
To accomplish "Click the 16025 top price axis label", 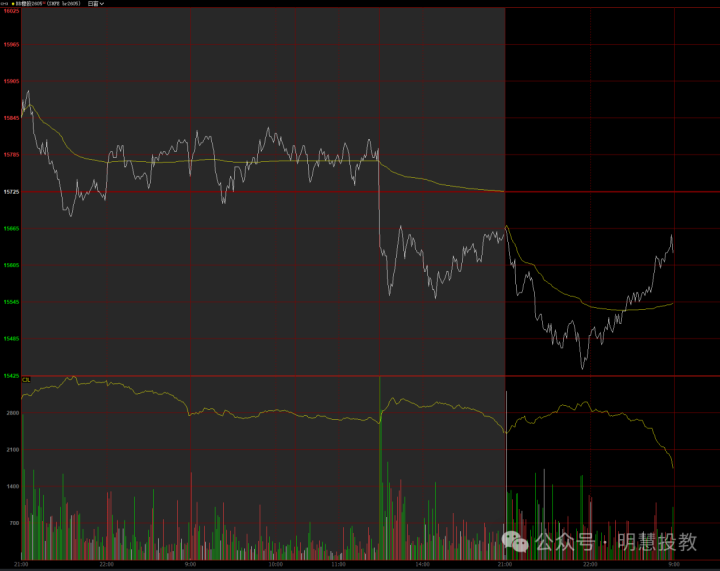I will pos(12,10).
